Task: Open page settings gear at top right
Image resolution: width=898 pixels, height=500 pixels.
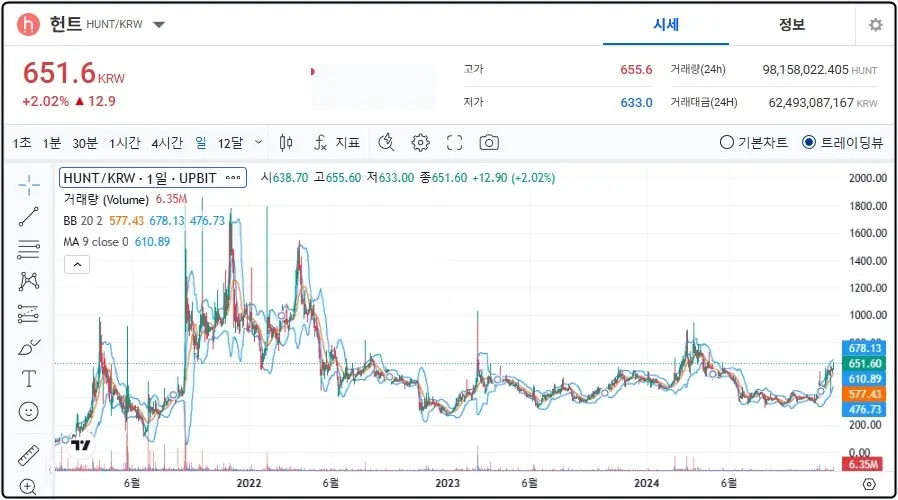Action: 875,25
